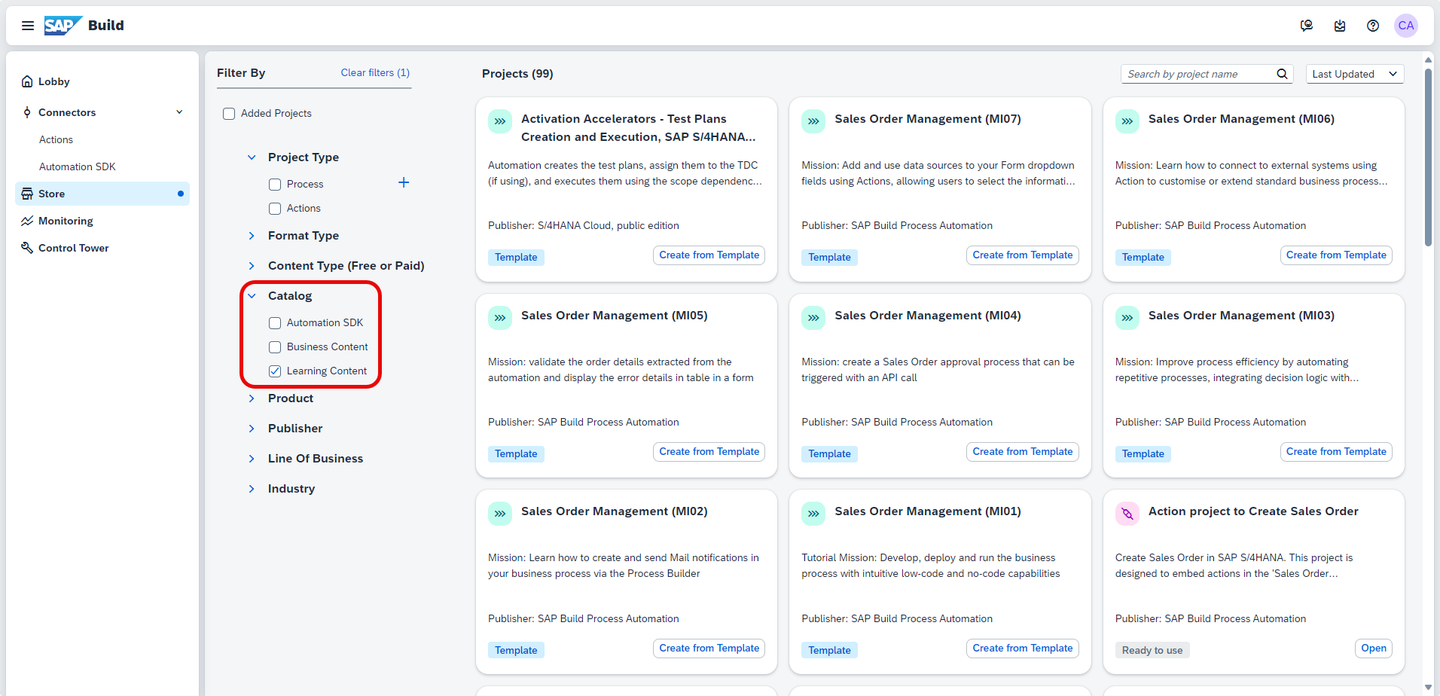1440x696 pixels.
Task: Click the Control Tower wrench icon
Action: [x=27, y=248]
